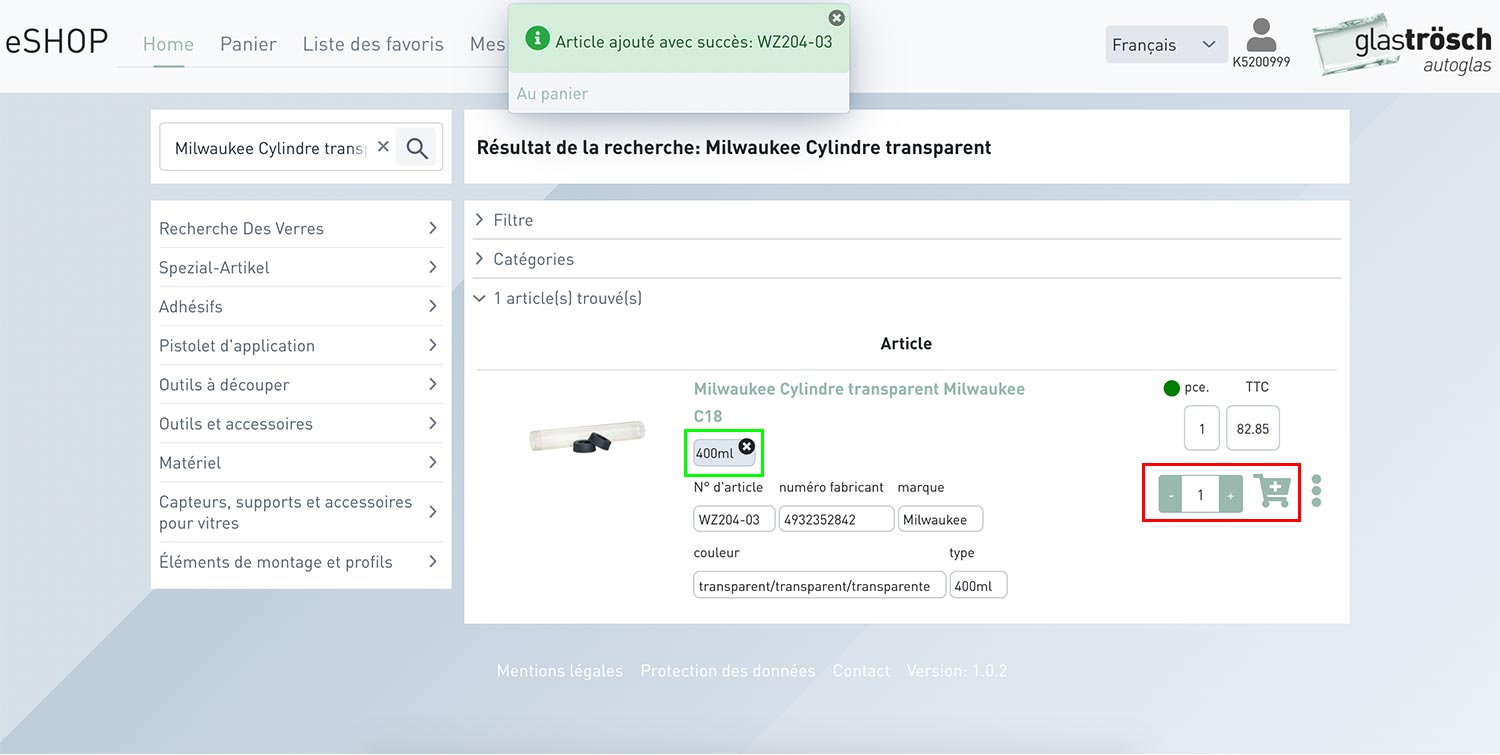Expand Pistolet d'application category
This screenshot has width=1500, height=755.
300,345
